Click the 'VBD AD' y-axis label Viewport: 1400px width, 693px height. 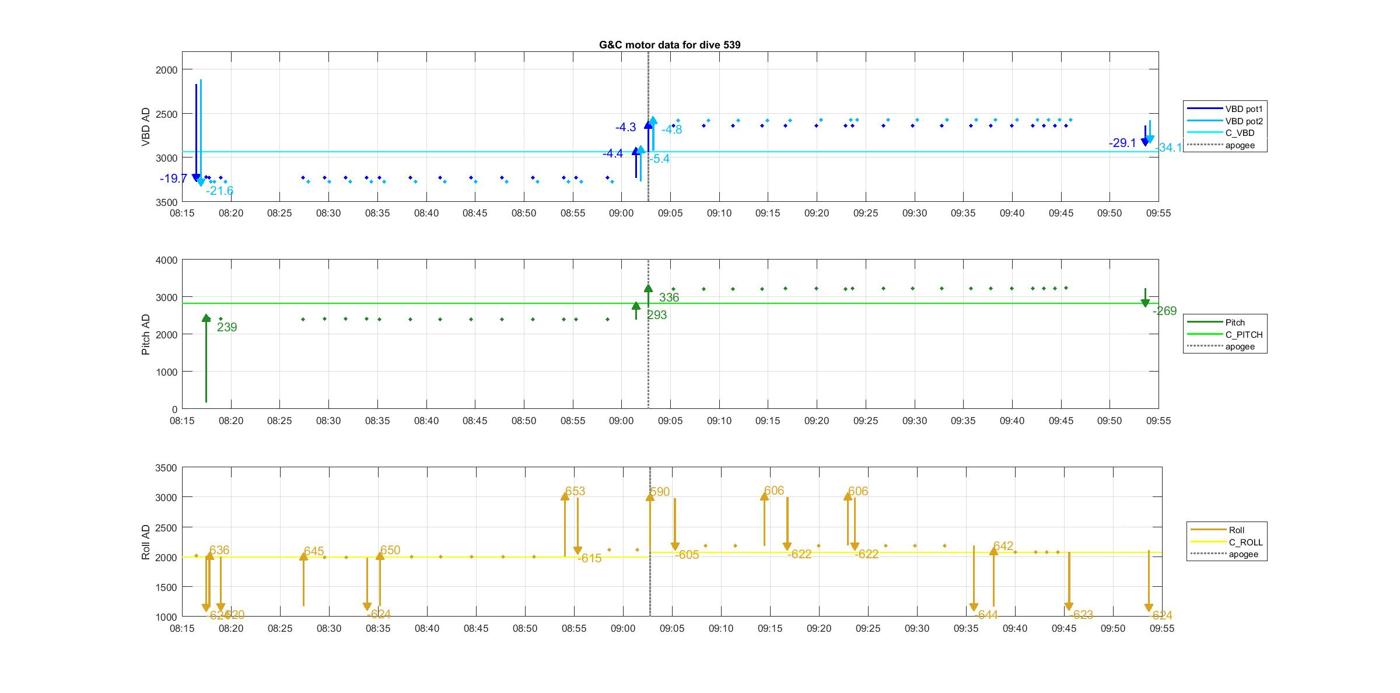pyautogui.click(x=145, y=127)
